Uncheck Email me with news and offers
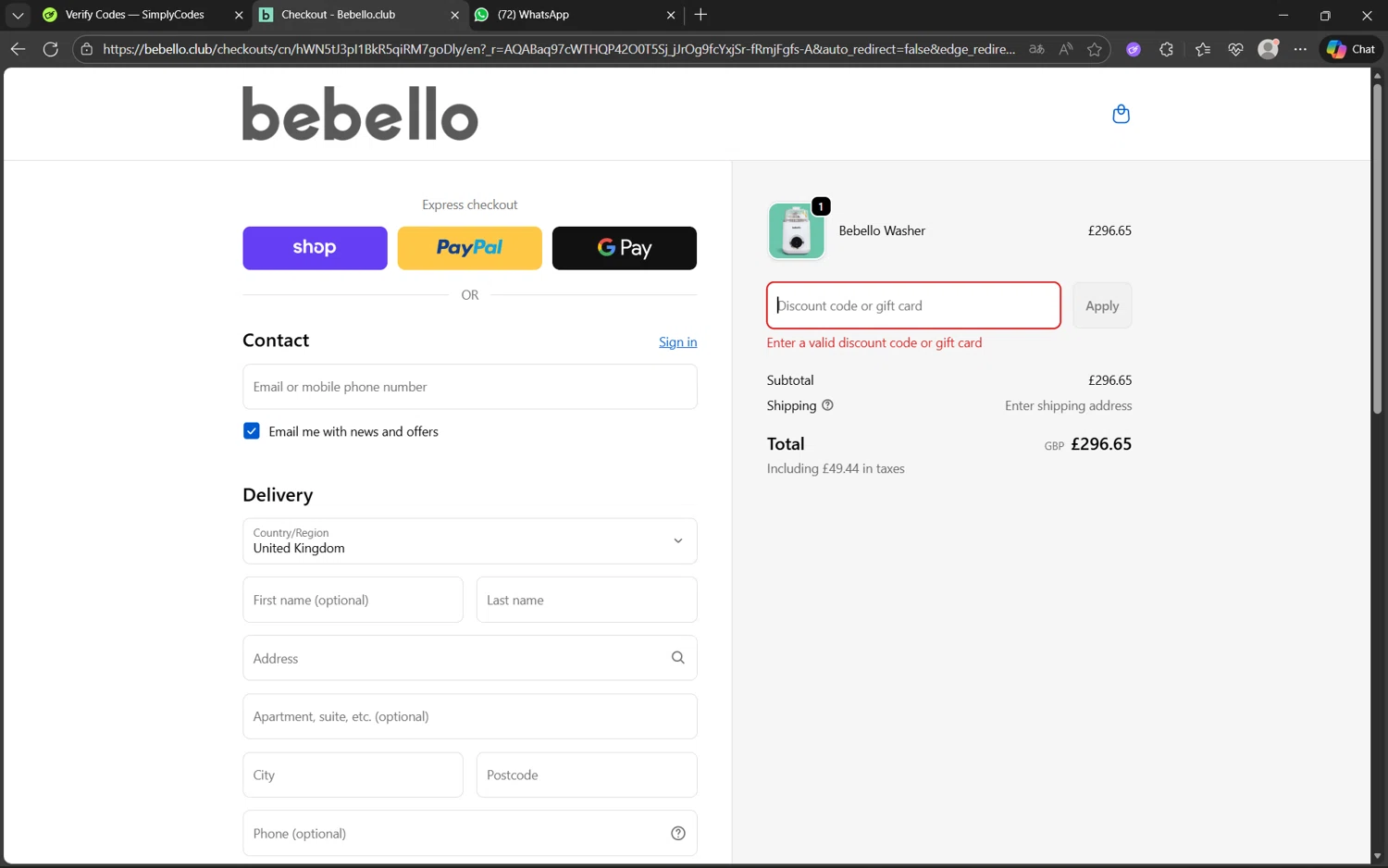This screenshot has width=1388, height=868. [251, 431]
